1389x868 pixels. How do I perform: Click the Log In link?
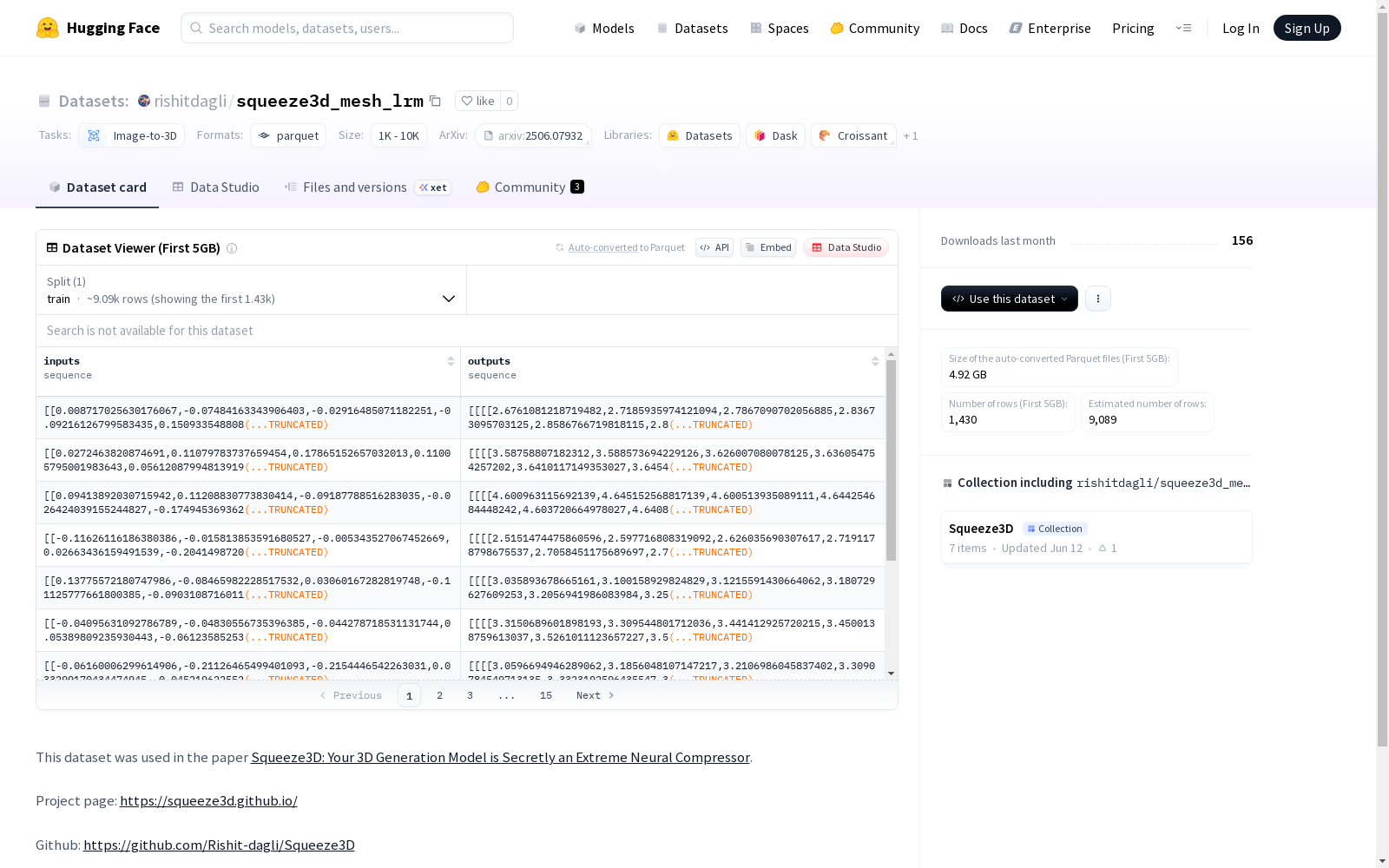[1241, 28]
